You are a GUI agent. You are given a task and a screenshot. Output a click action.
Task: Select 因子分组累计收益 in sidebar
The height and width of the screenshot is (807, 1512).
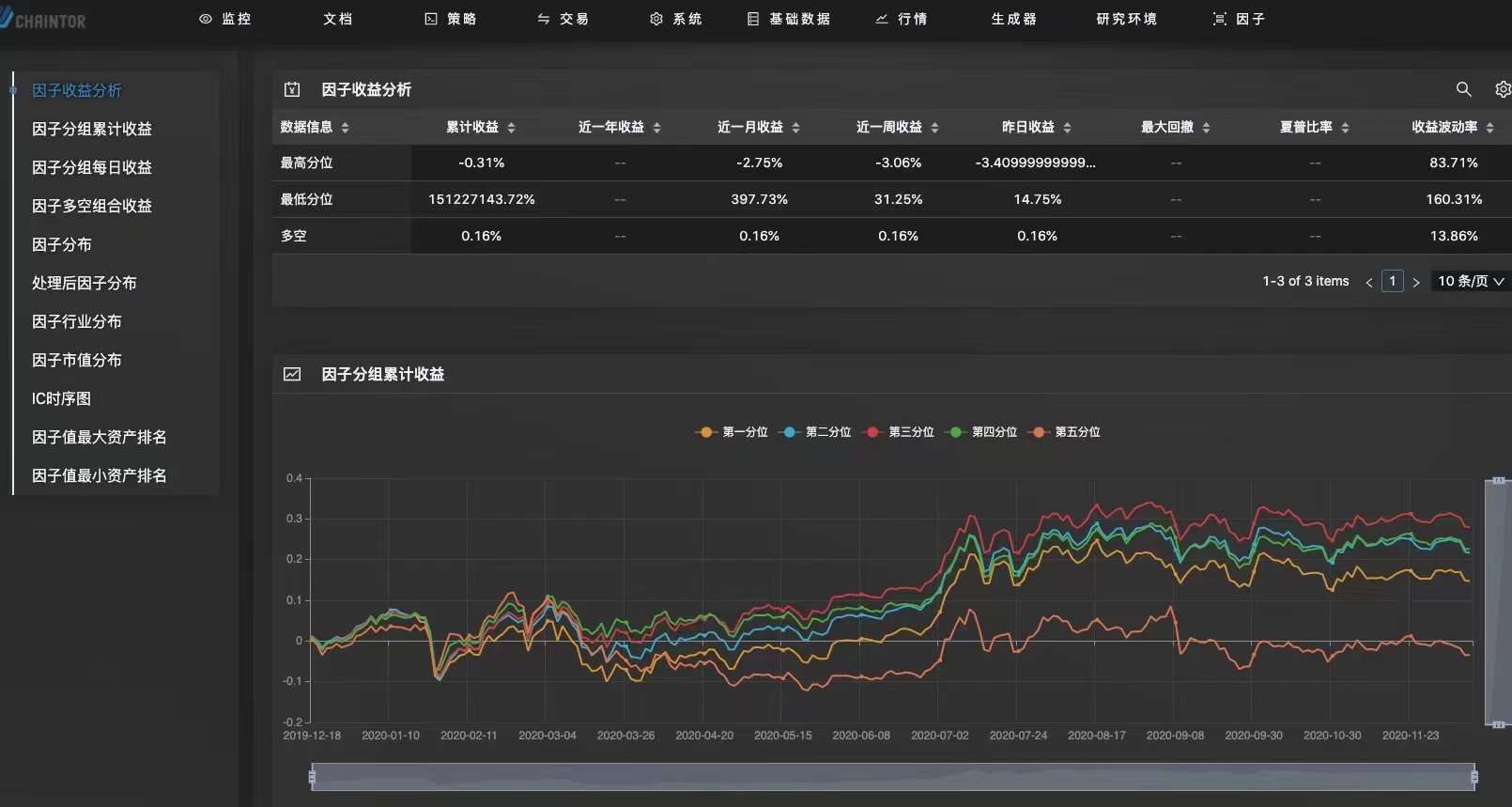coord(92,129)
